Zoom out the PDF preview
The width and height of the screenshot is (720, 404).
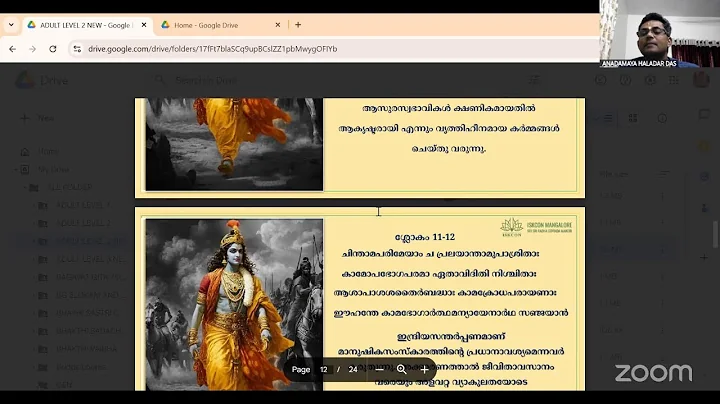(379, 370)
